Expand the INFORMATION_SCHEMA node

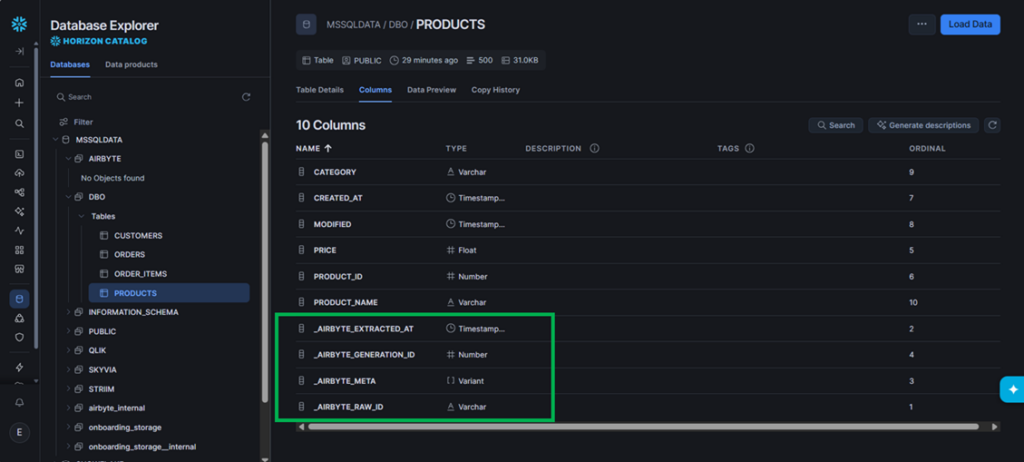pyautogui.click(x=68, y=312)
